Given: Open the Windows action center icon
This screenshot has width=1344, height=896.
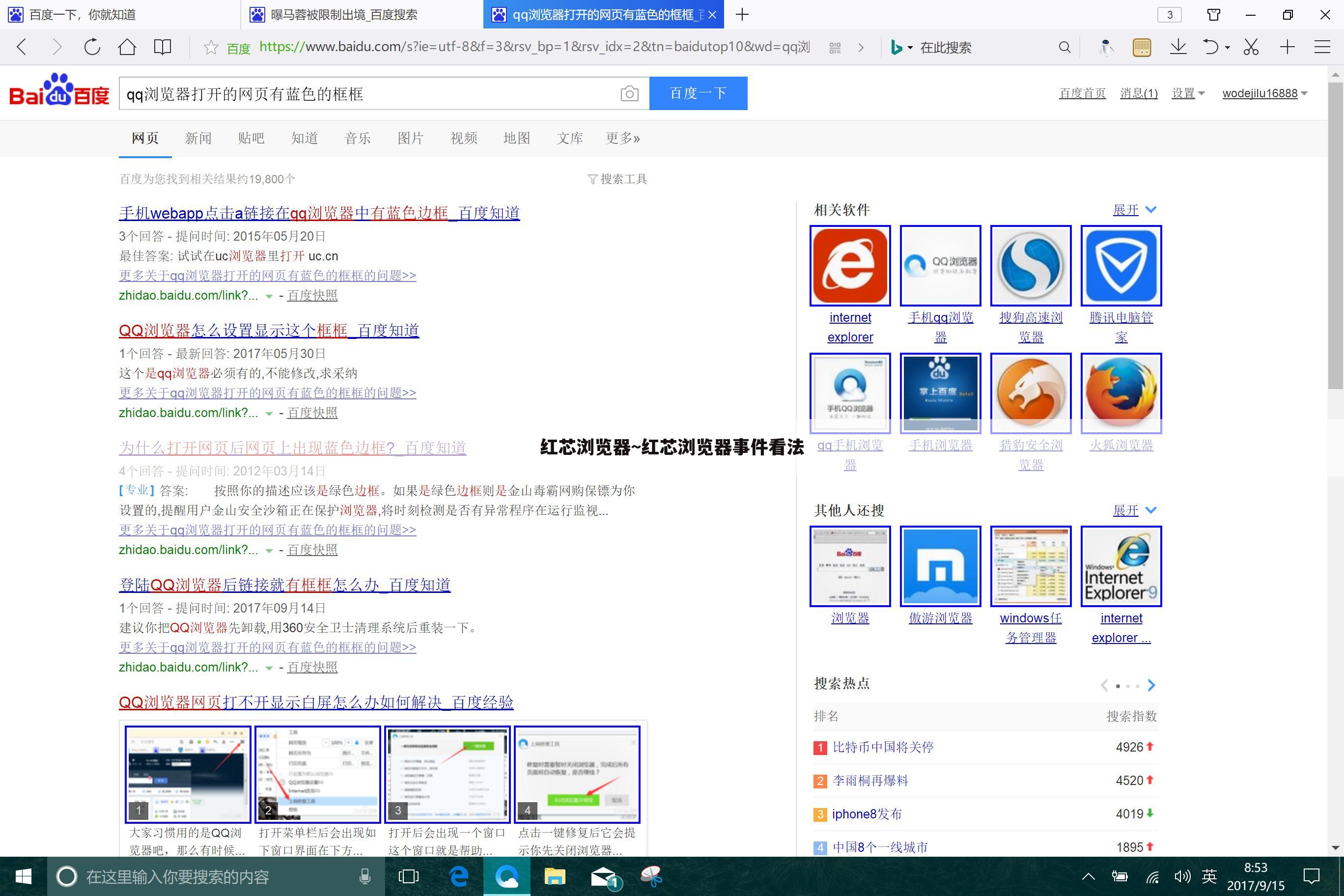Looking at the screenshot, I should pos(1311,876).
